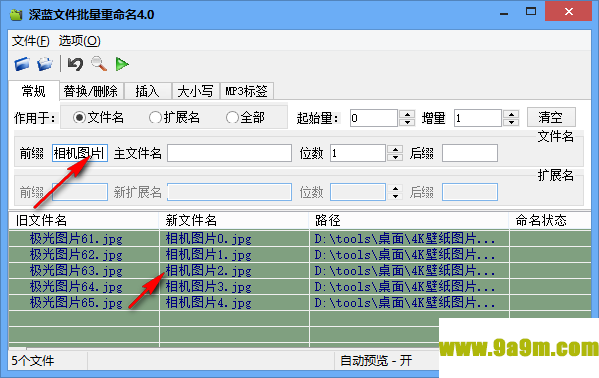599x378 pixels.
Task: Click the 起始量 value field
Action: [x=374, y=118]
